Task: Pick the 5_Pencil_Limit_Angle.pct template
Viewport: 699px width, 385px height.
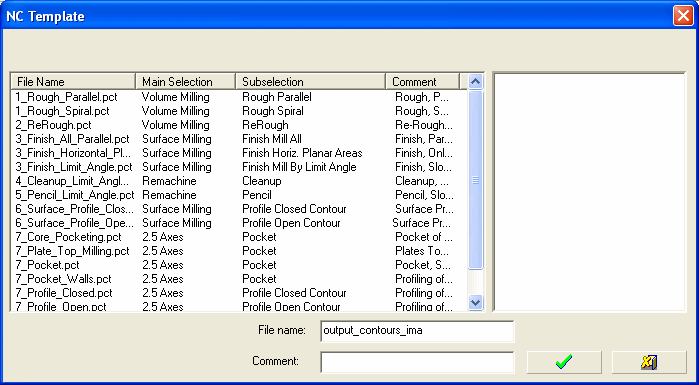Action: click(239, 195)
